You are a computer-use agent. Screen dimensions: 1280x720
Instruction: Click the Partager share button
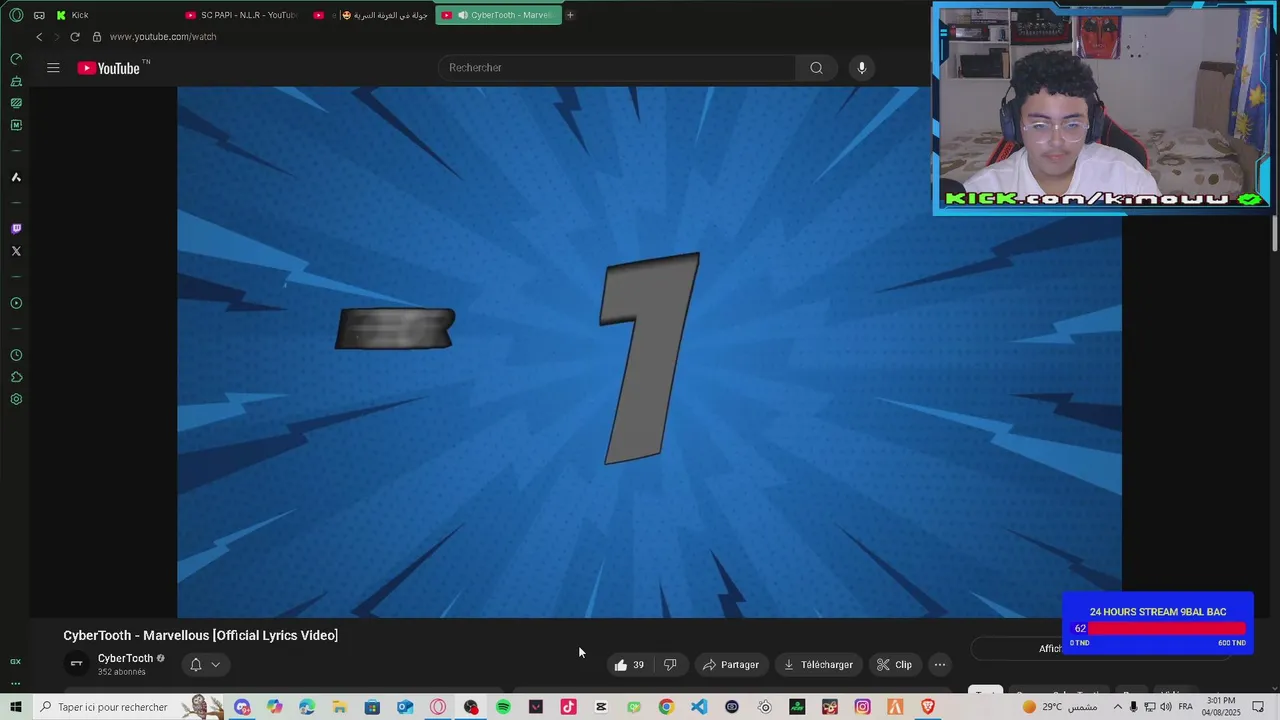731,665
